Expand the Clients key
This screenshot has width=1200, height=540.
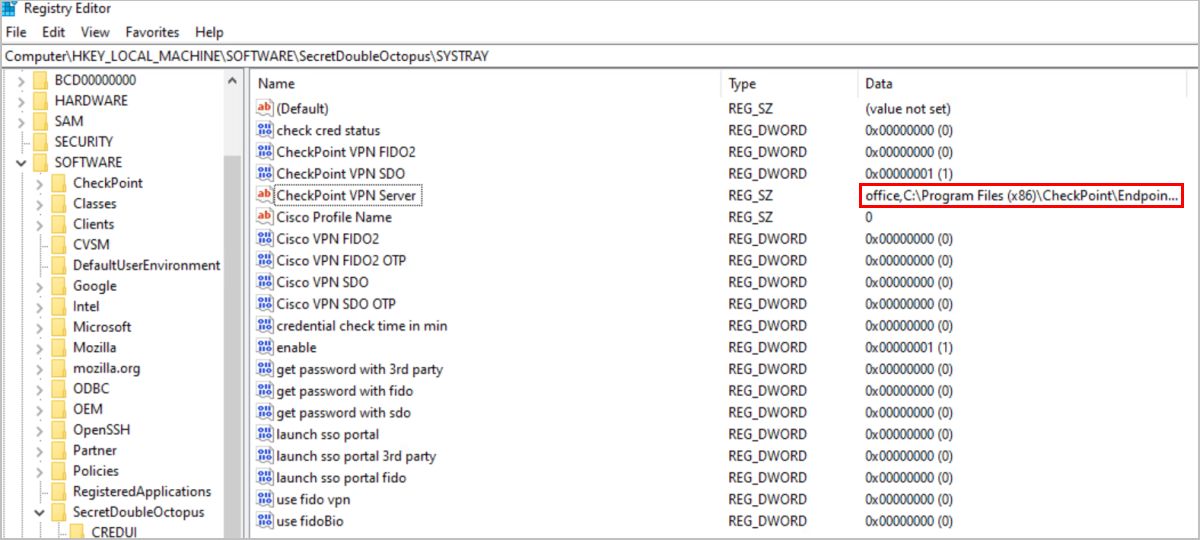pos(39,224)
